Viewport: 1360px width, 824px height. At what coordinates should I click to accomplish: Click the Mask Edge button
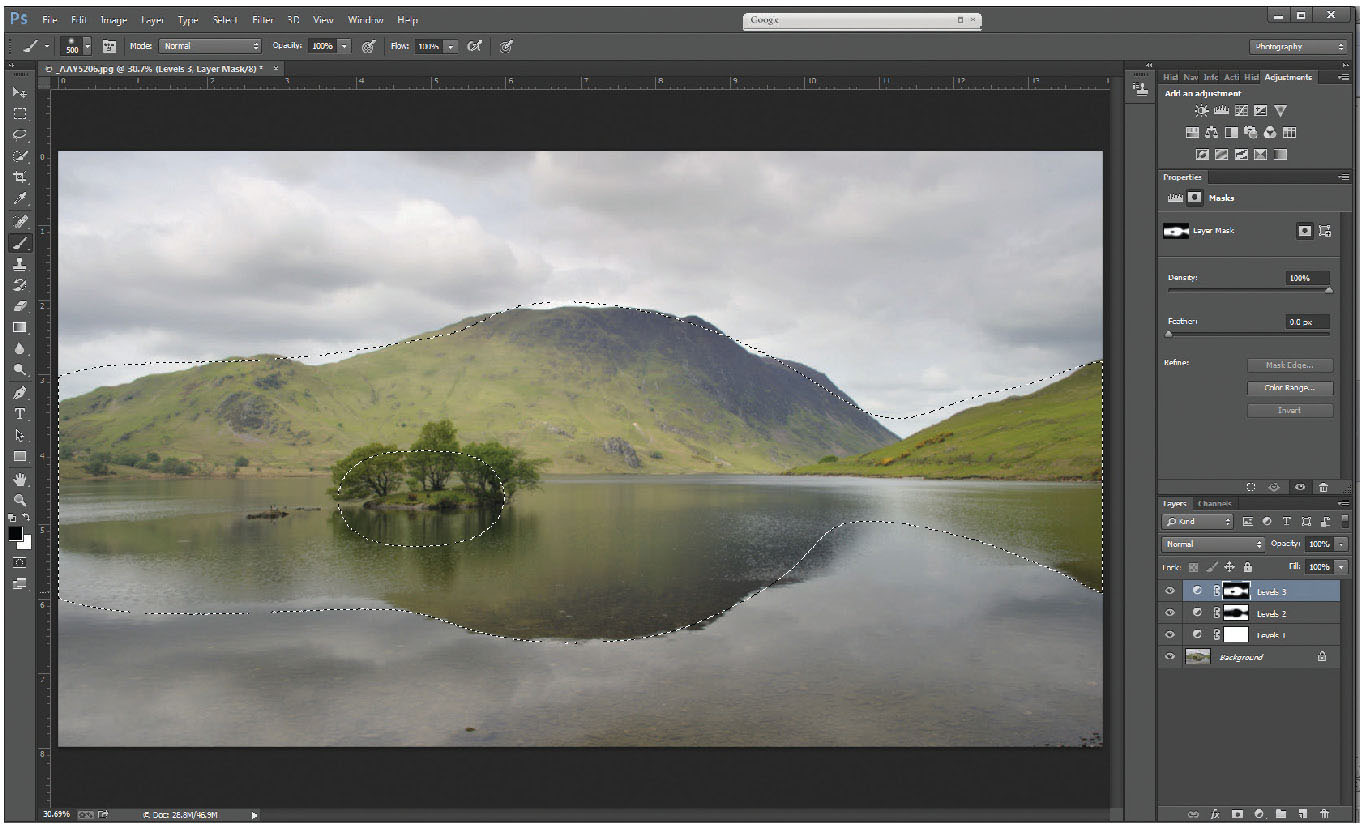tap(1290, 365)
